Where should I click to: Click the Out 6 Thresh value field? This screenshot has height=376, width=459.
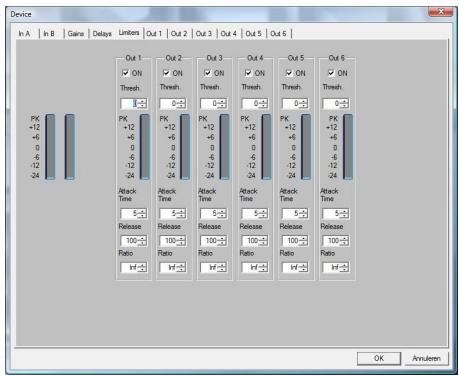331,104
